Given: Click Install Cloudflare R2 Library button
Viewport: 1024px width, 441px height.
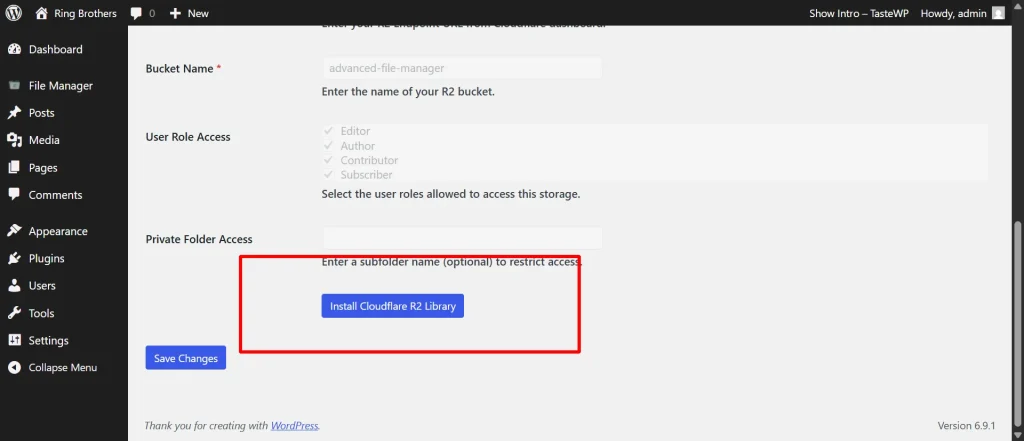Looking at the screenshot, I should coord(392,306).
